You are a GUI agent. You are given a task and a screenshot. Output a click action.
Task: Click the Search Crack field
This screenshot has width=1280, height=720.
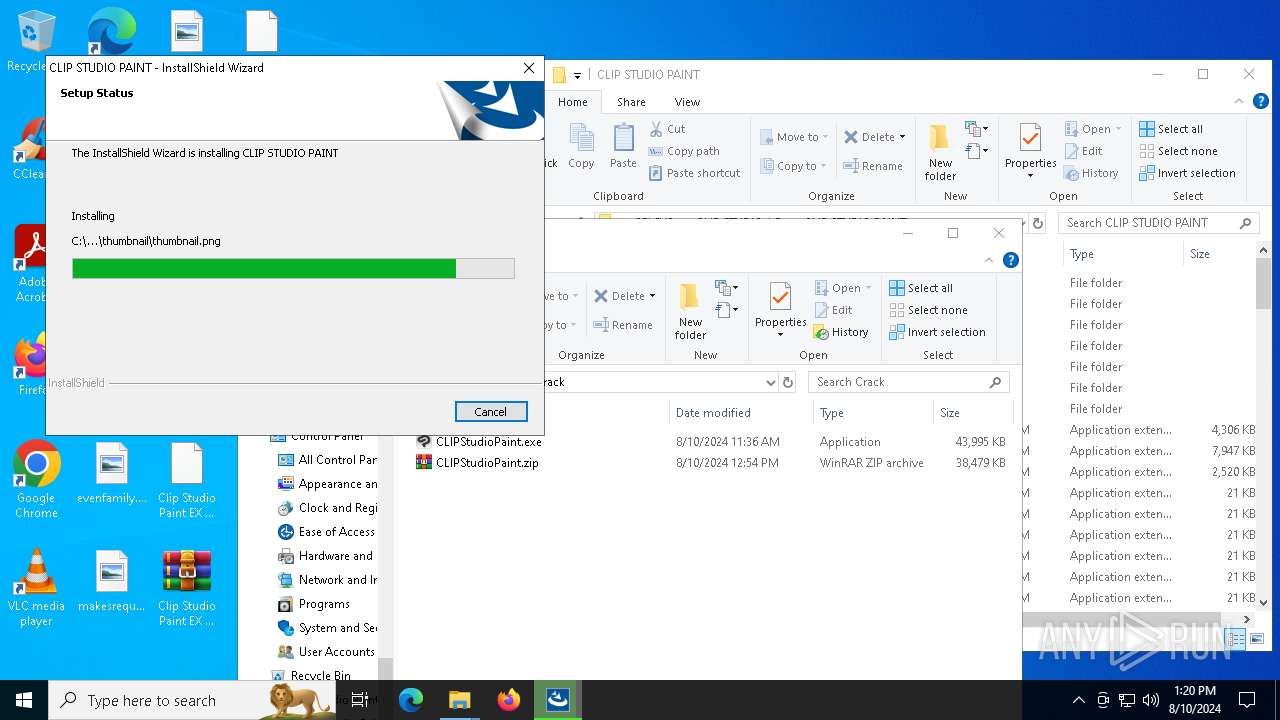tap(909, 382)
